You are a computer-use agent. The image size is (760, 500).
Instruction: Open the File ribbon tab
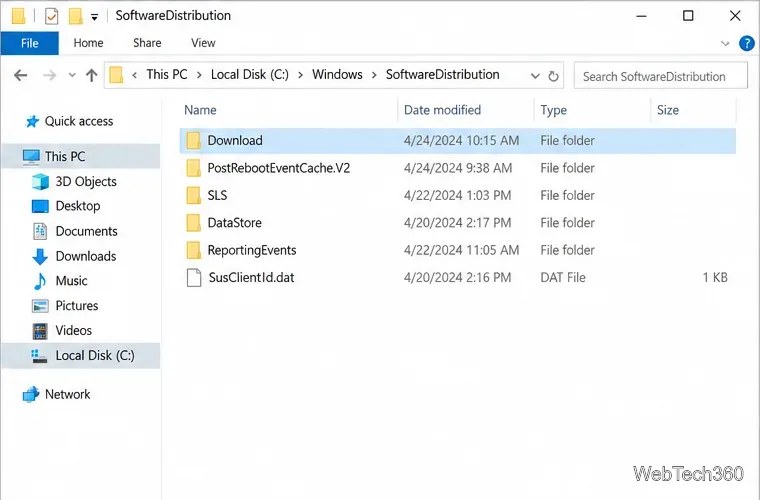pos(30,43)
